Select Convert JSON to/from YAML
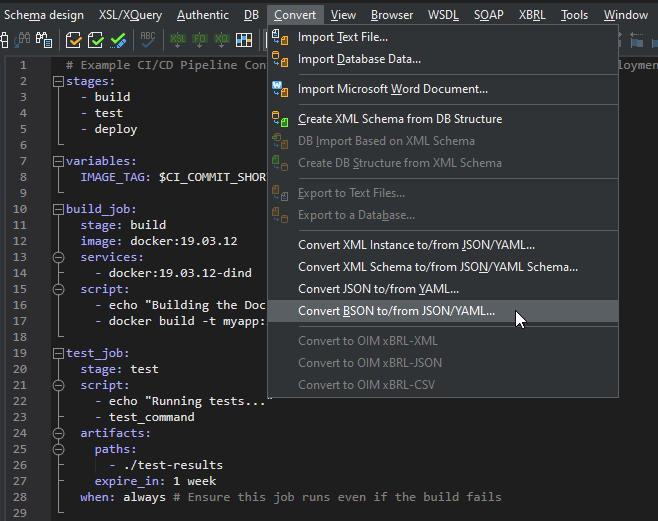Screen dimensions: 658x521 (x=378, y=289)
